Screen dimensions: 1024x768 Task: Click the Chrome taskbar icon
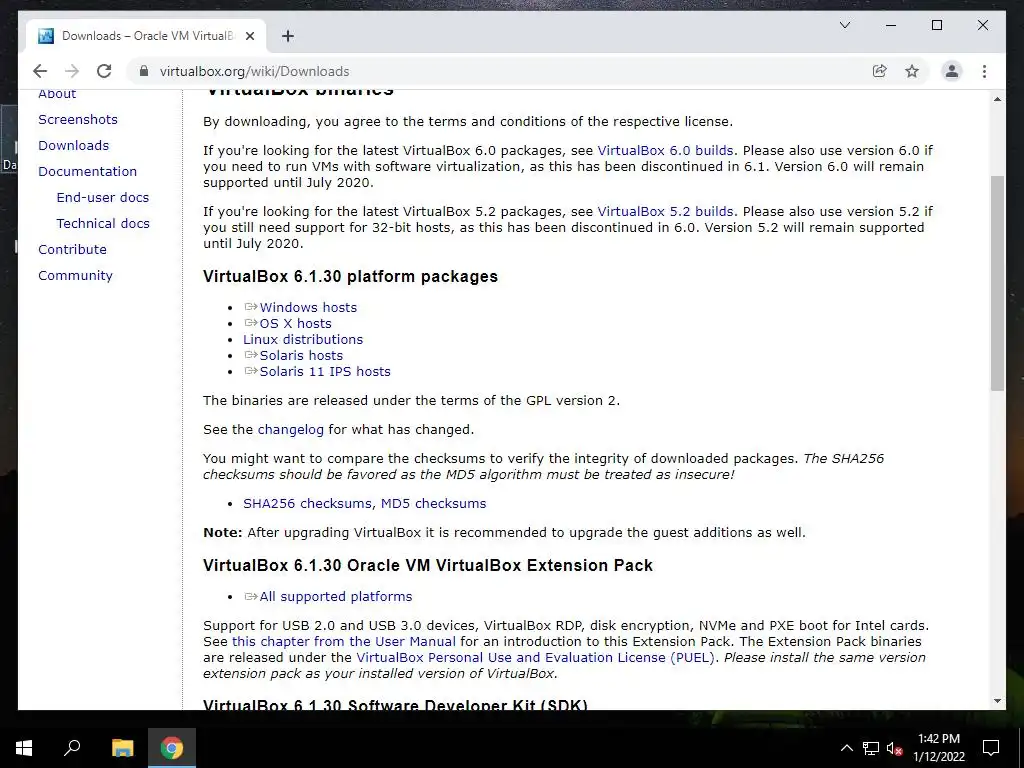(172, 748)
